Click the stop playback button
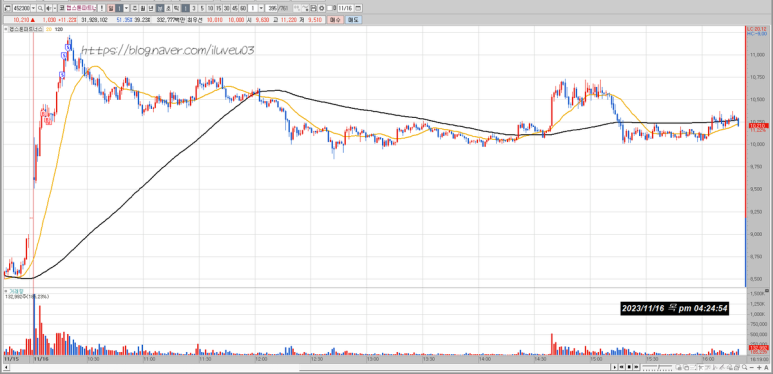This screenshot has height=374, width=773. click(629, 367)
